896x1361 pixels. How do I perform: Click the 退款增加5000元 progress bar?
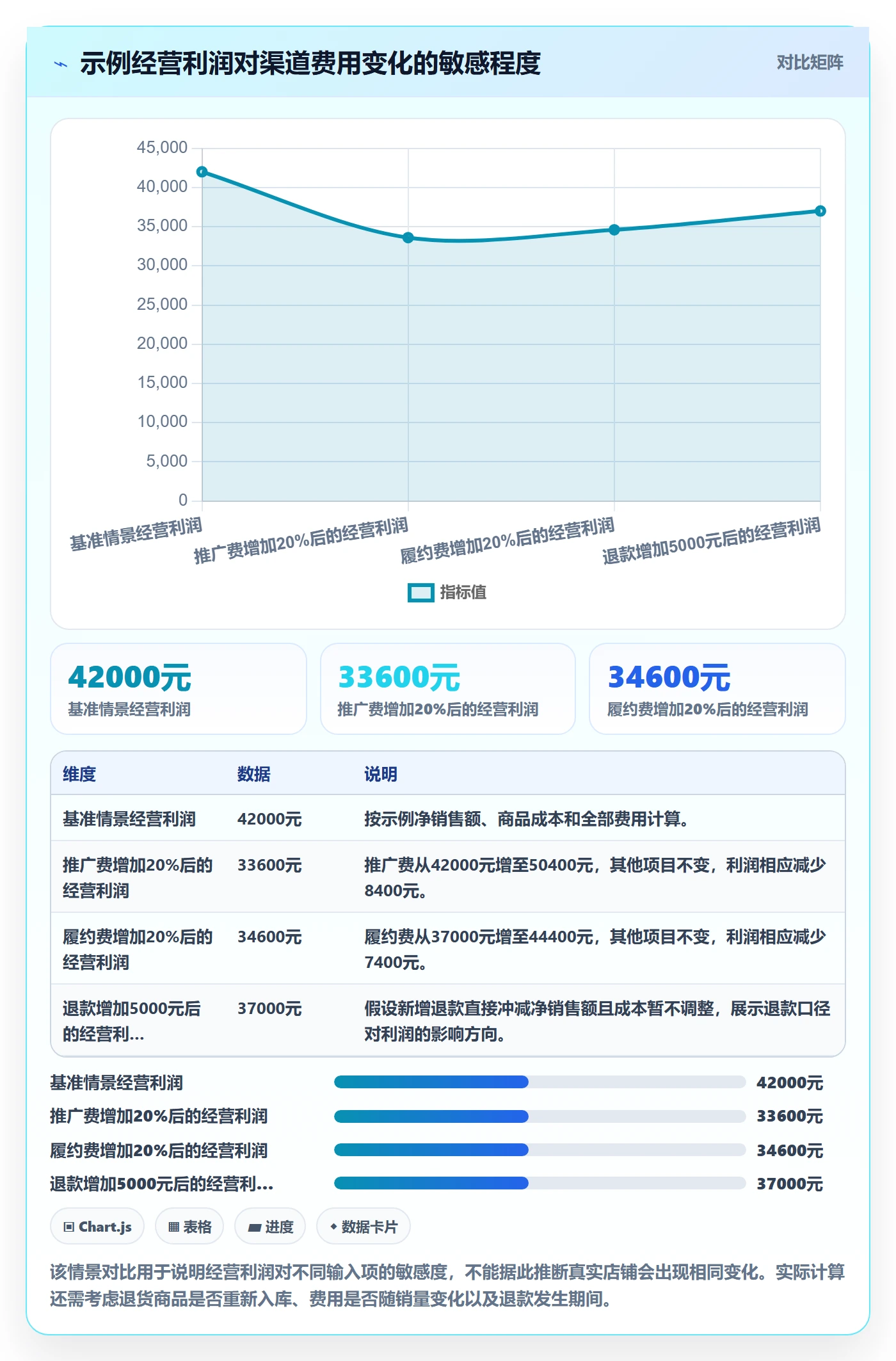pos(540,1183)
